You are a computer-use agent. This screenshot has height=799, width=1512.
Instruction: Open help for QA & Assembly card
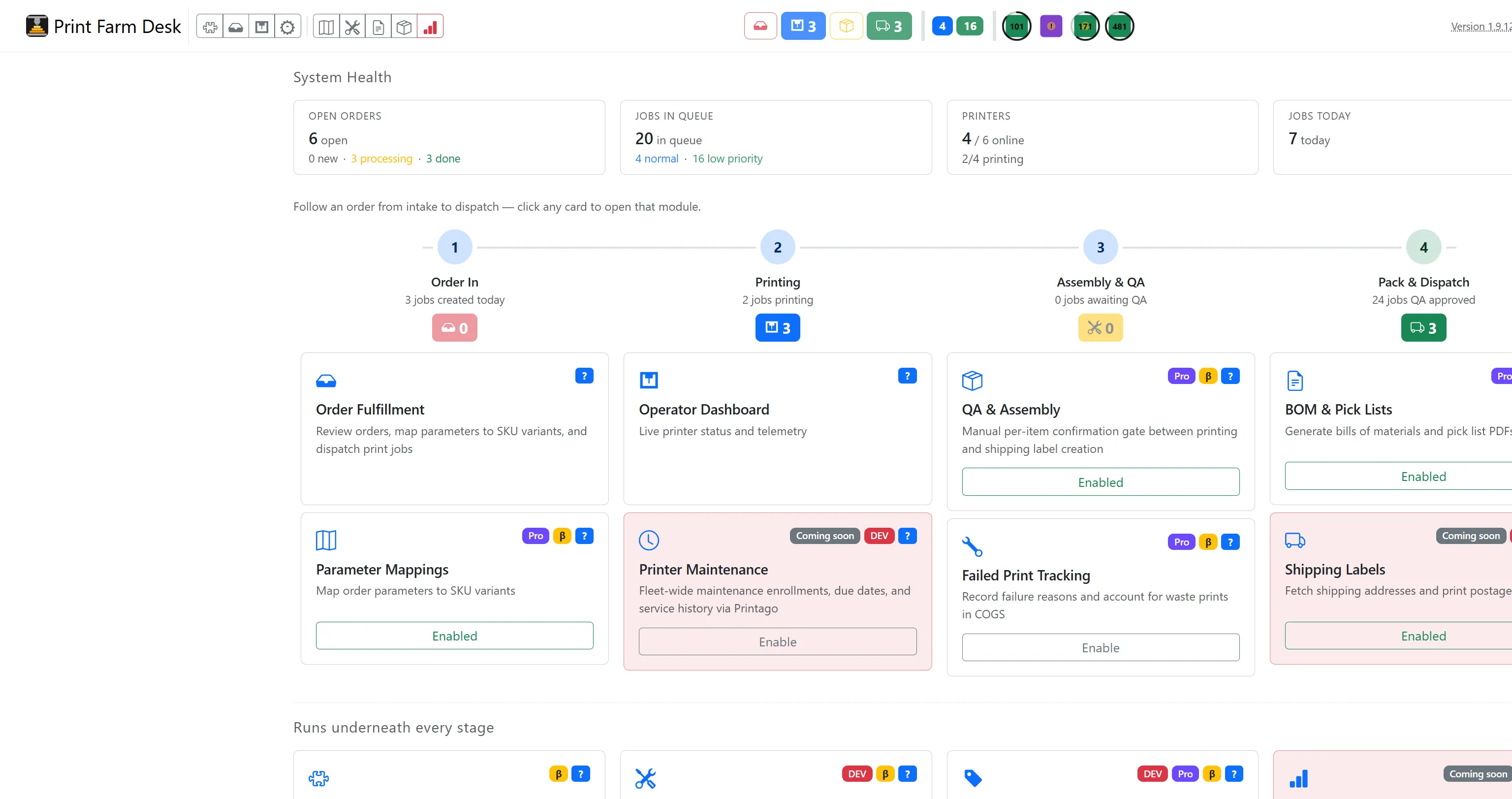point(1229,376)
